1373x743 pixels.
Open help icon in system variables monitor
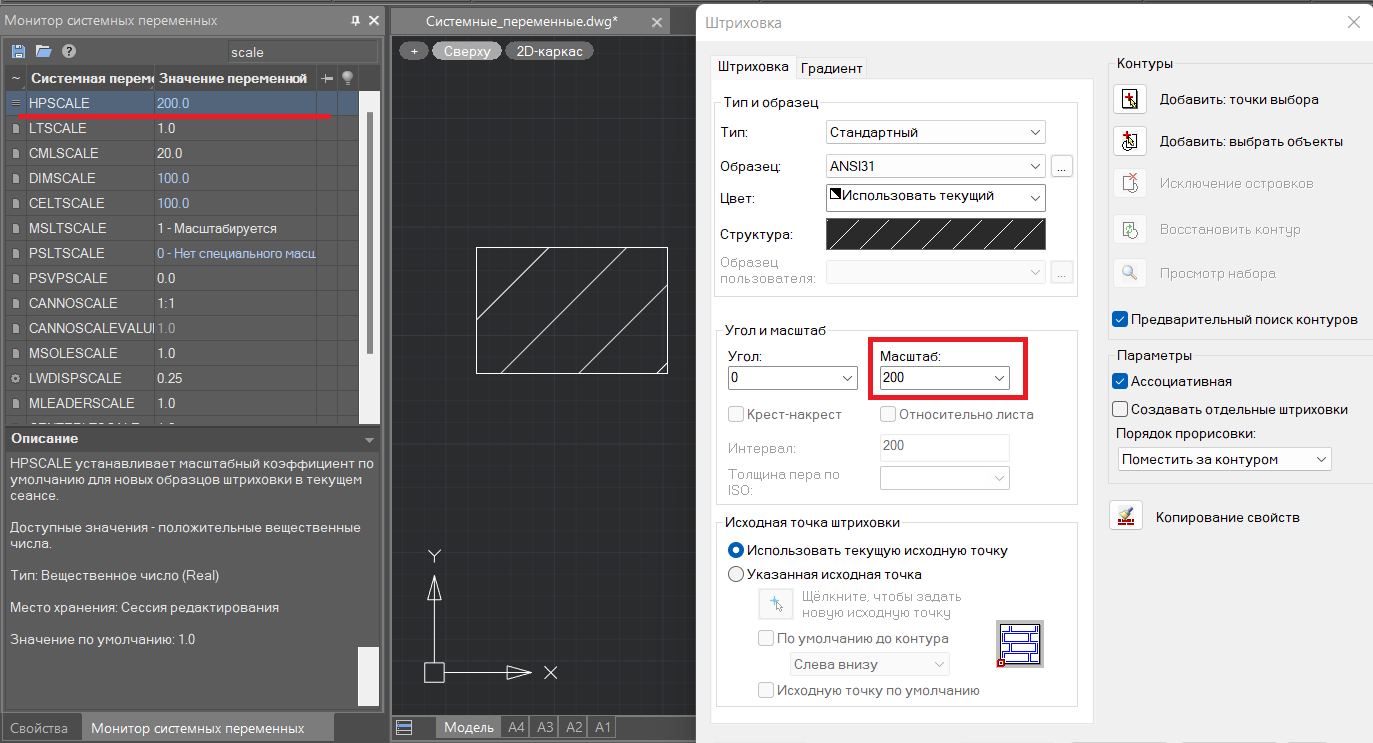coord(69,51)
